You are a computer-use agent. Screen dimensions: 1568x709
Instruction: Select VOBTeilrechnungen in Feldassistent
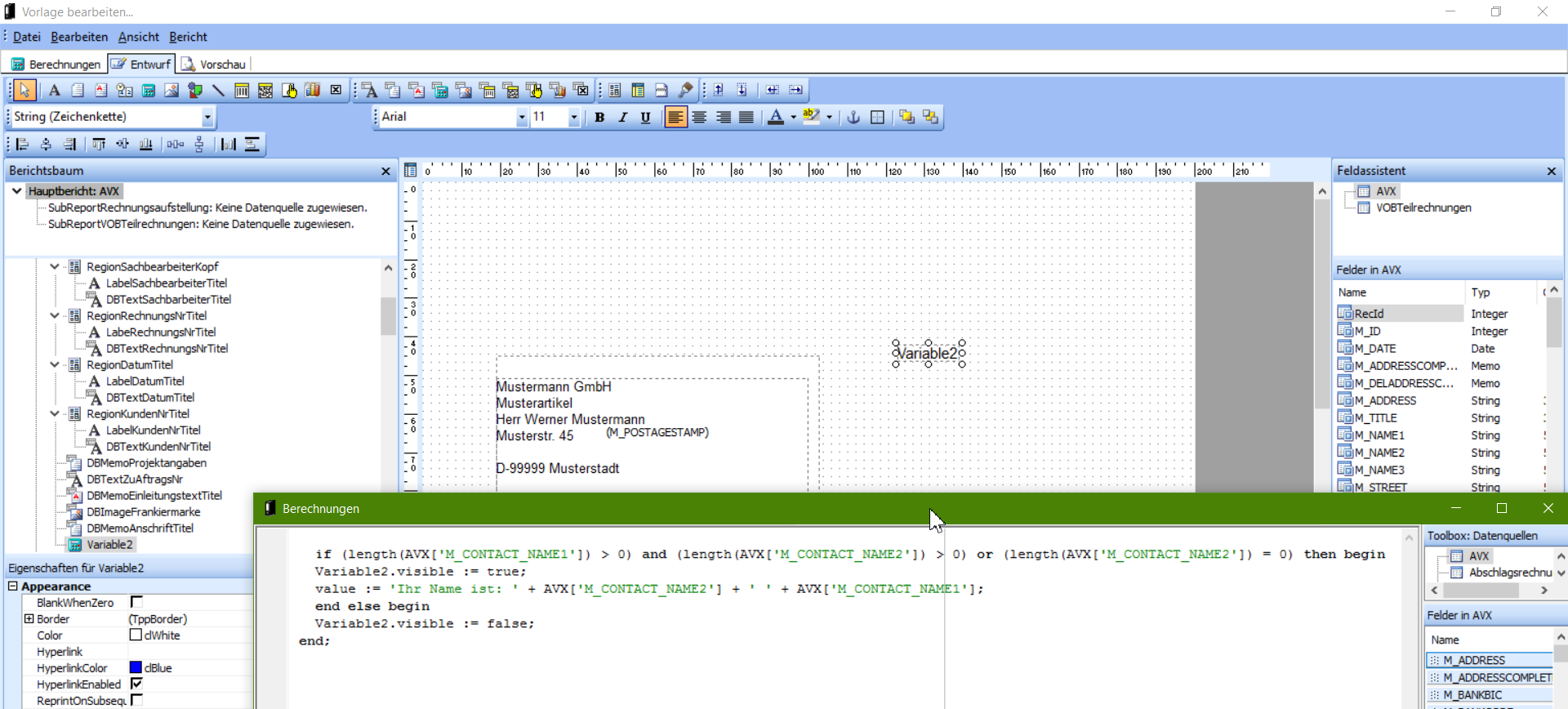click(x=1423, y=207)
